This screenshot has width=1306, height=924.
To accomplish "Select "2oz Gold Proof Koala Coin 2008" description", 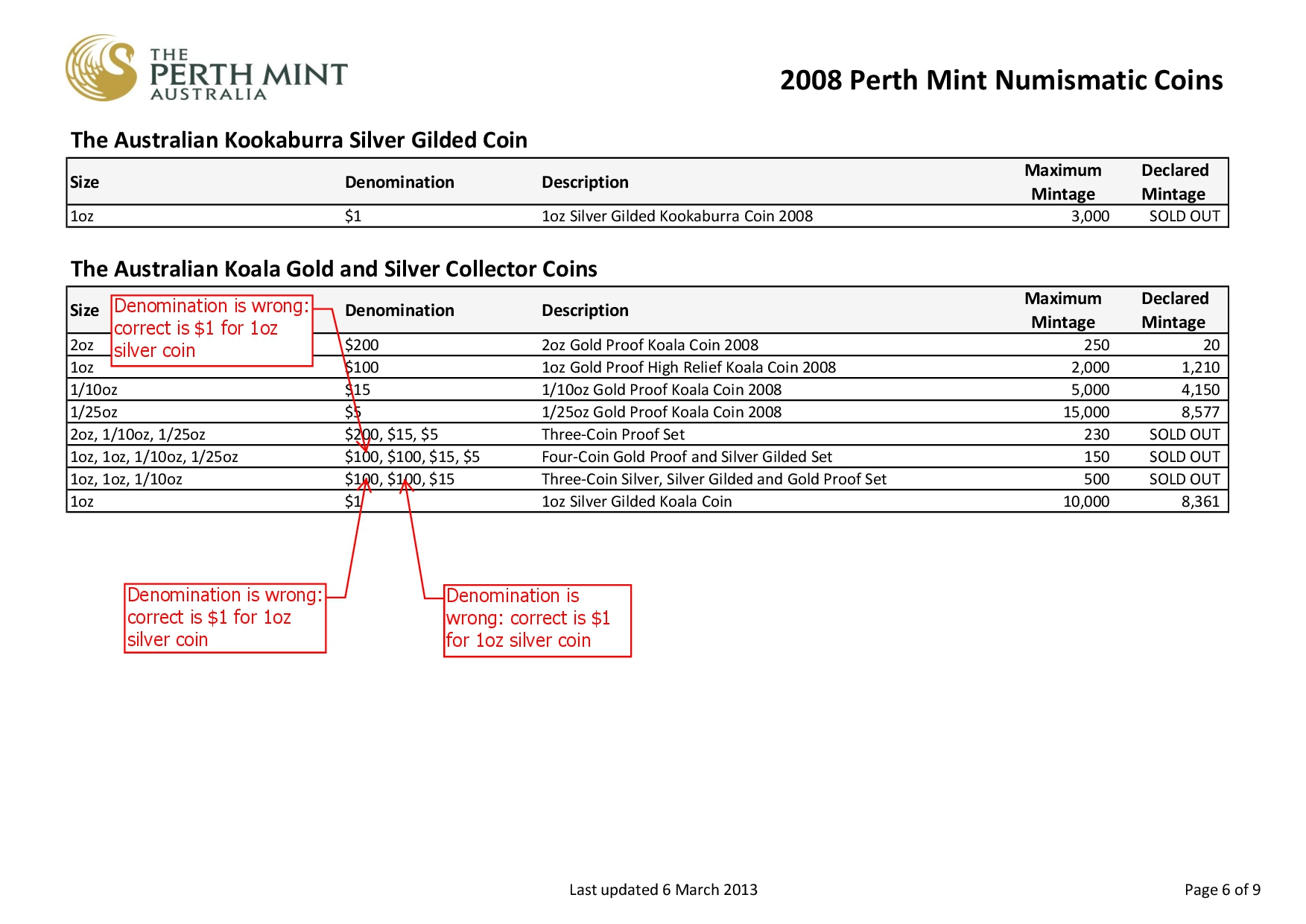I will (x=650, y=345).
